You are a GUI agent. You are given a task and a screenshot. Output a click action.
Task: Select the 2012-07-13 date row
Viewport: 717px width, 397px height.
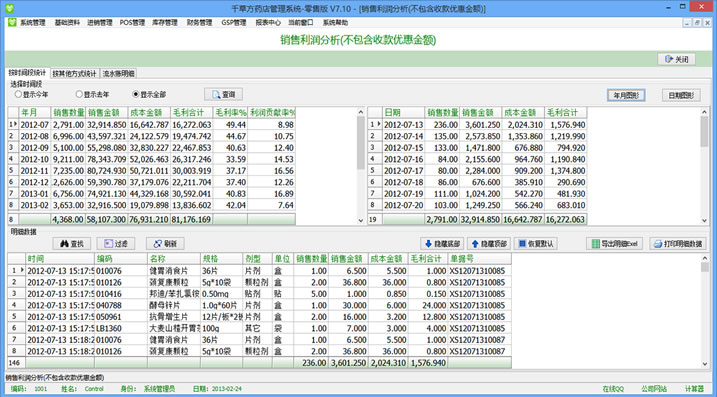477,124
